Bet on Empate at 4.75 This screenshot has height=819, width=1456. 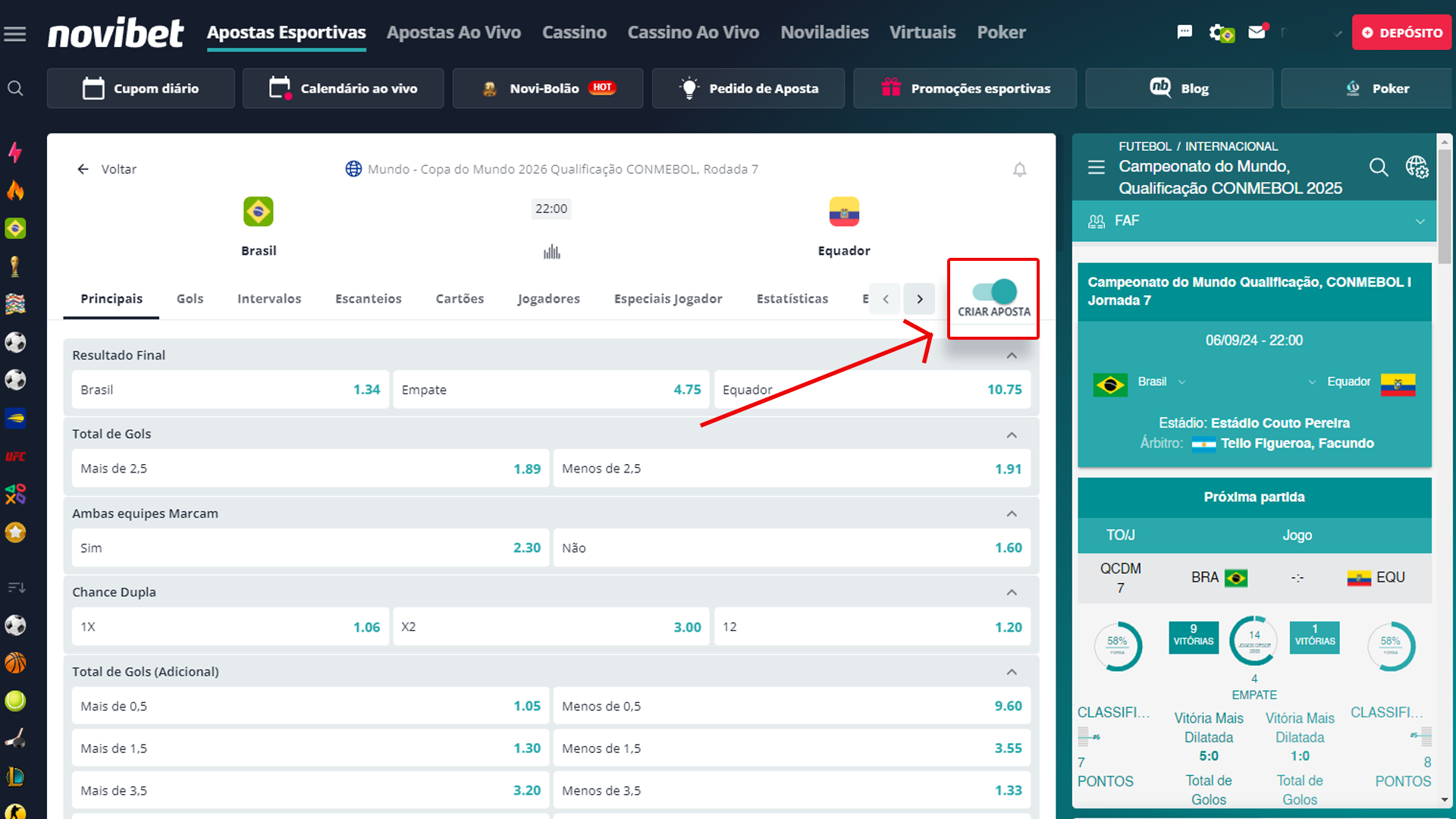click(551, 390)
